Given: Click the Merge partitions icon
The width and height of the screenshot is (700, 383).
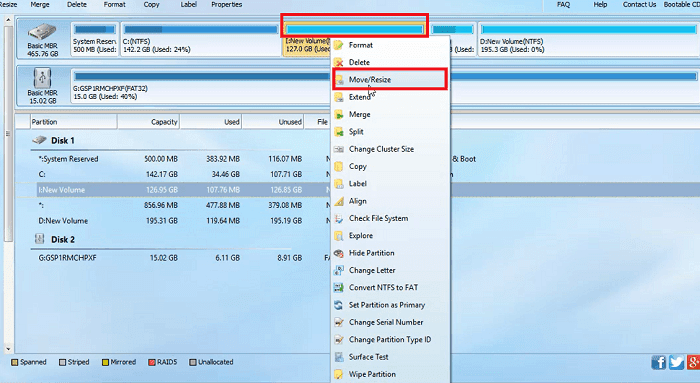Looking at the screenshot, I should pos(339,114).
